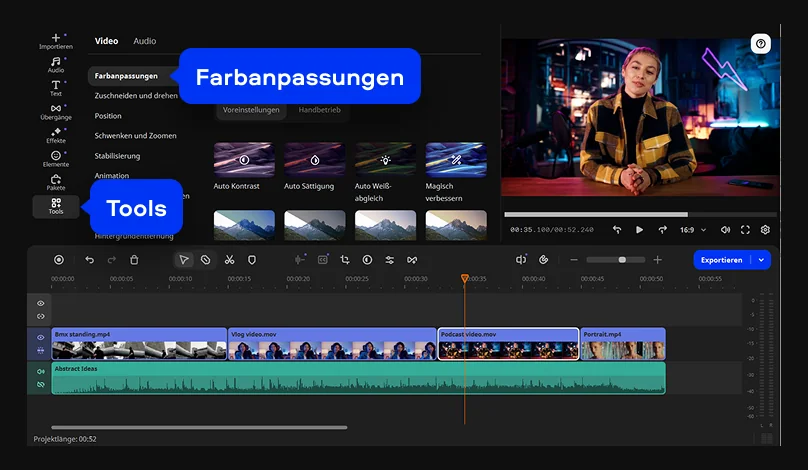808x470 pixels.
Task: Toggle visibility of the empty top track
Action: [41, 303]
